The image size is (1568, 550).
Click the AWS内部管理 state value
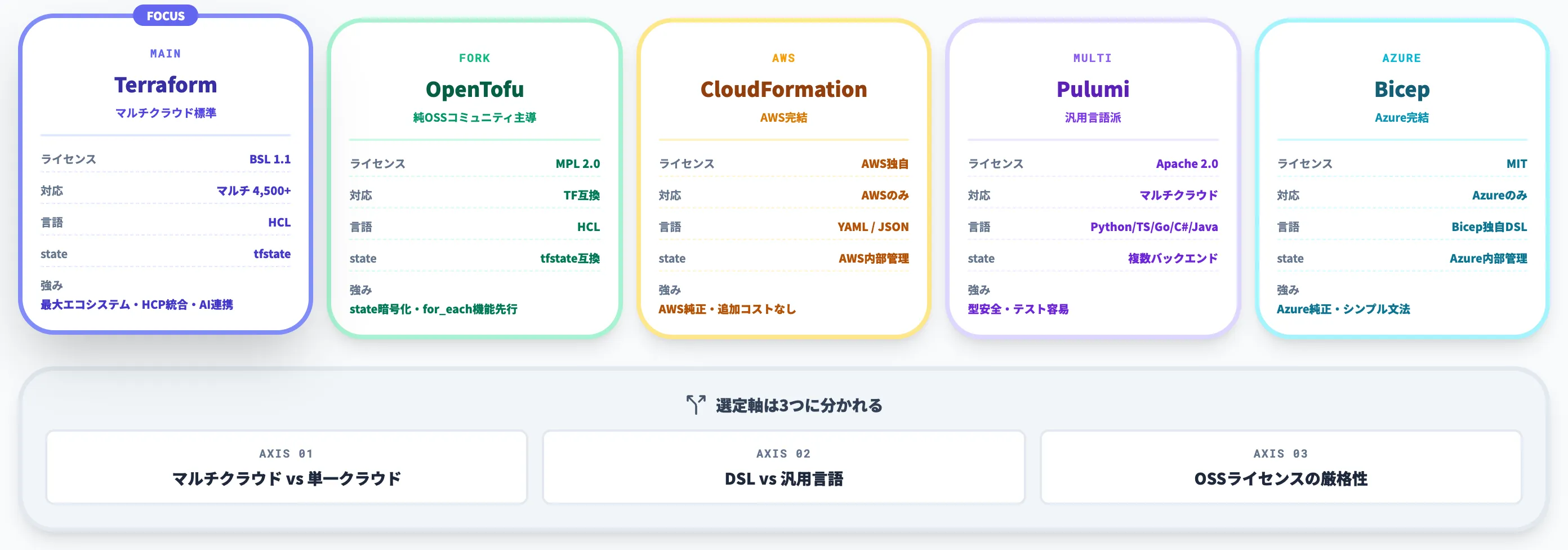[874, 258]
